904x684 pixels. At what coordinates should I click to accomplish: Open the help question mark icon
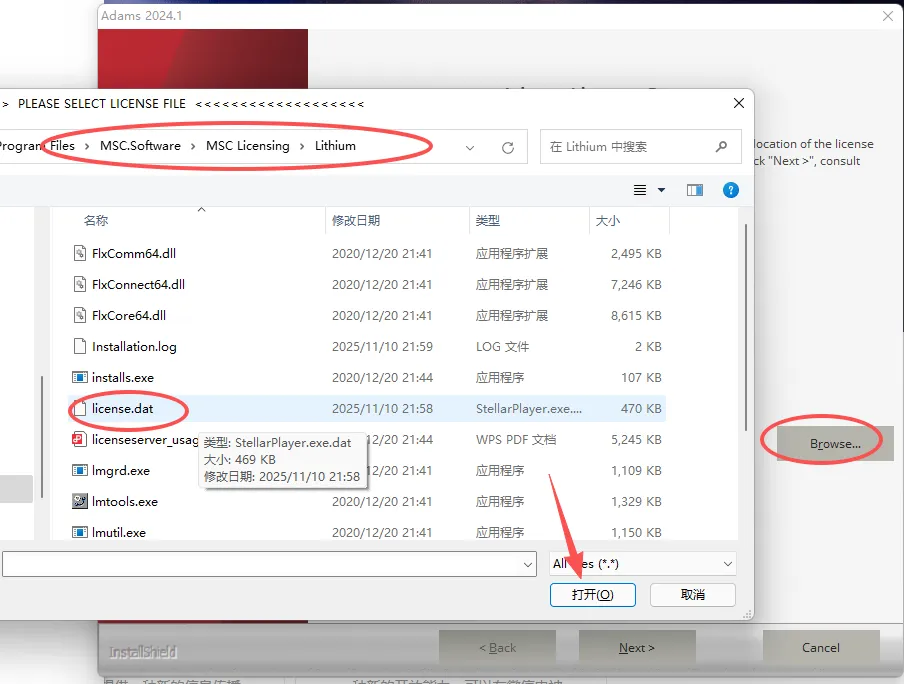click(x=730, y=190)
